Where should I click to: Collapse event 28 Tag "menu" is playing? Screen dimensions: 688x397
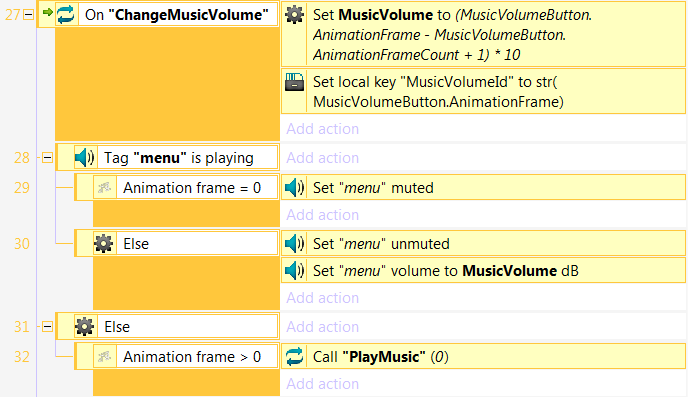click(x=47, y=157)
